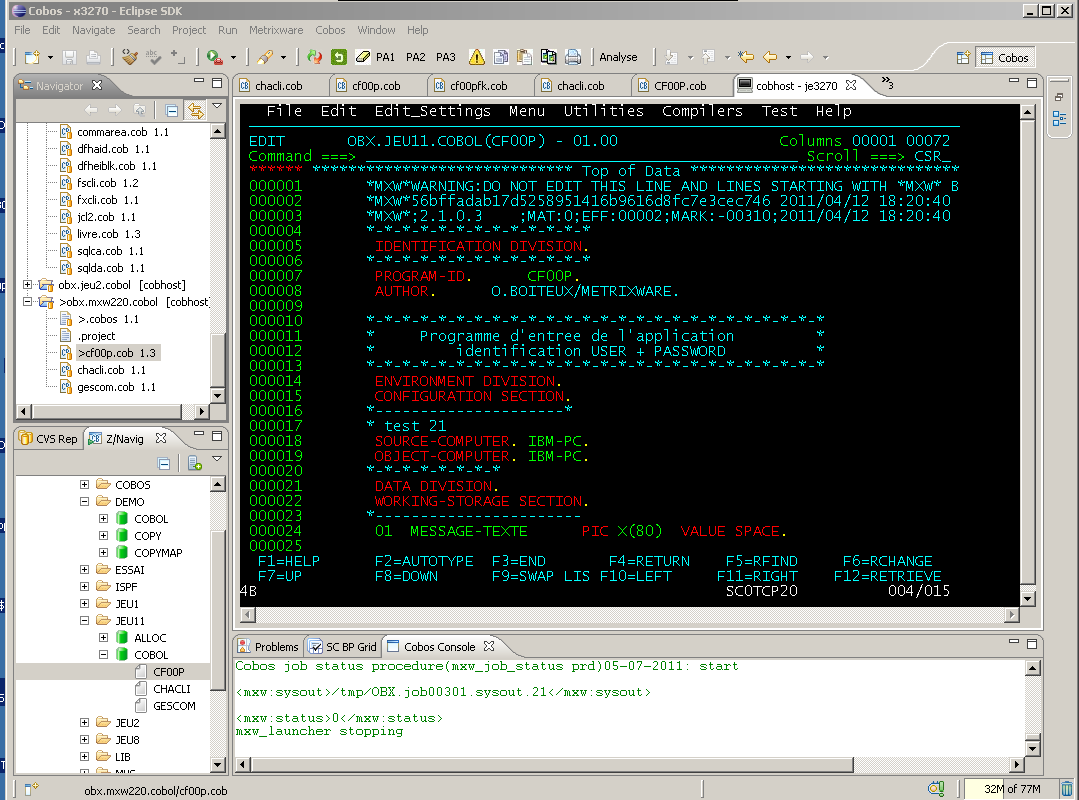Open the Navigator view menu triangle
The height and width of the screenshot is (800, 1079).
(217, 107)
